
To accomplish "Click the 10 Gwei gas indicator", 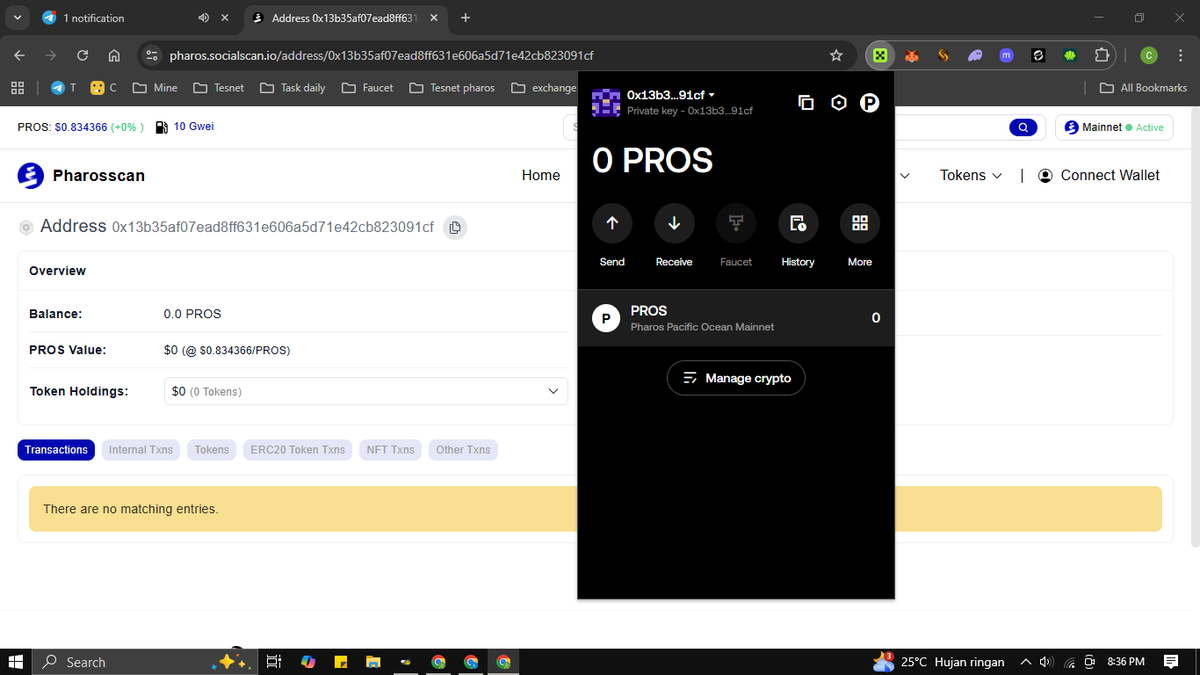I will pyautogui.click(x=185, y=126).
